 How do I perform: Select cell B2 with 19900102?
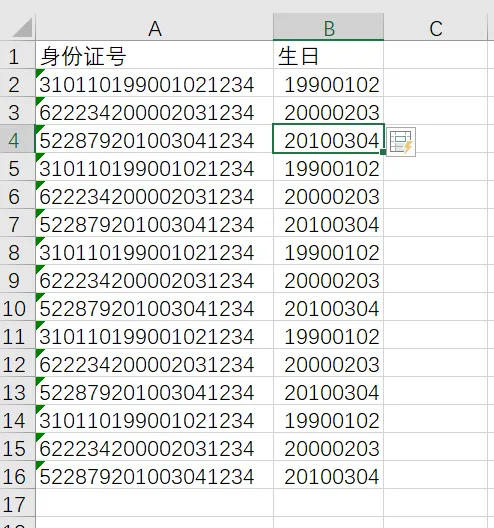pyautogui.click(x=328, y=83)
